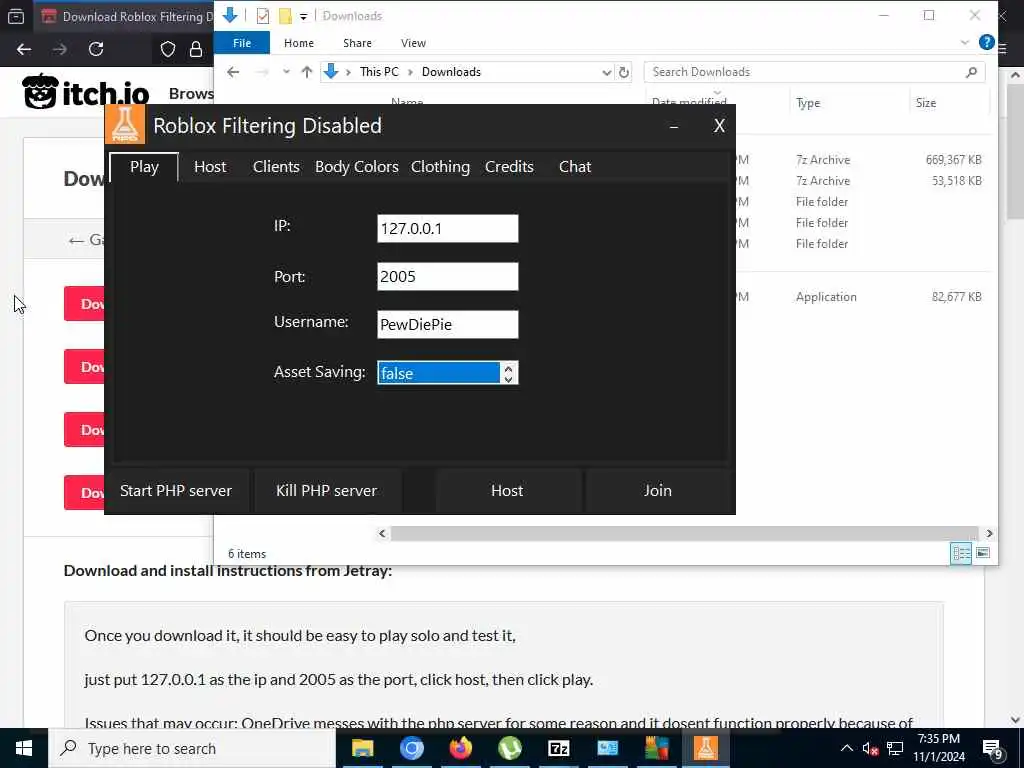Click the Roblox Filtering Disabled flask logo
The width and height of the screenshot is (1024, 768).
pyautogui.click(x=124, y=124)
